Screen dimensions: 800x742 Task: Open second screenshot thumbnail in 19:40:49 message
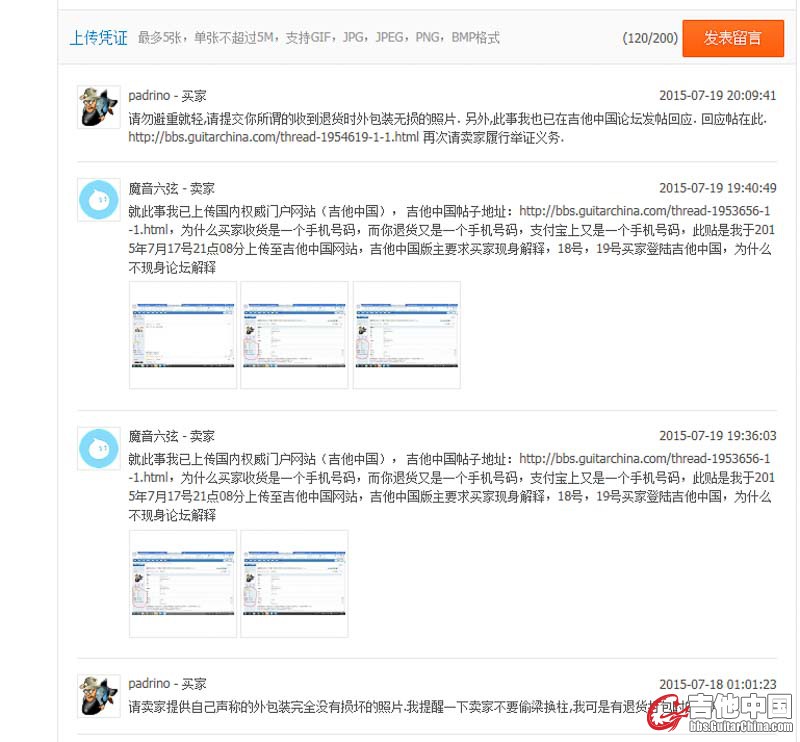pyautogui.click(x=295, y=334)
